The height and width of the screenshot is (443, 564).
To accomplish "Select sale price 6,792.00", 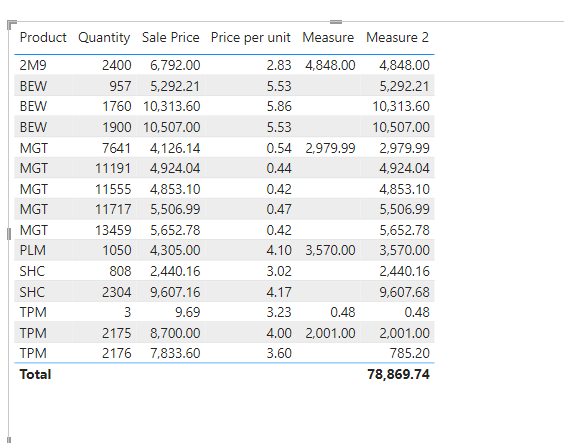I will click(x=175, y=65).
